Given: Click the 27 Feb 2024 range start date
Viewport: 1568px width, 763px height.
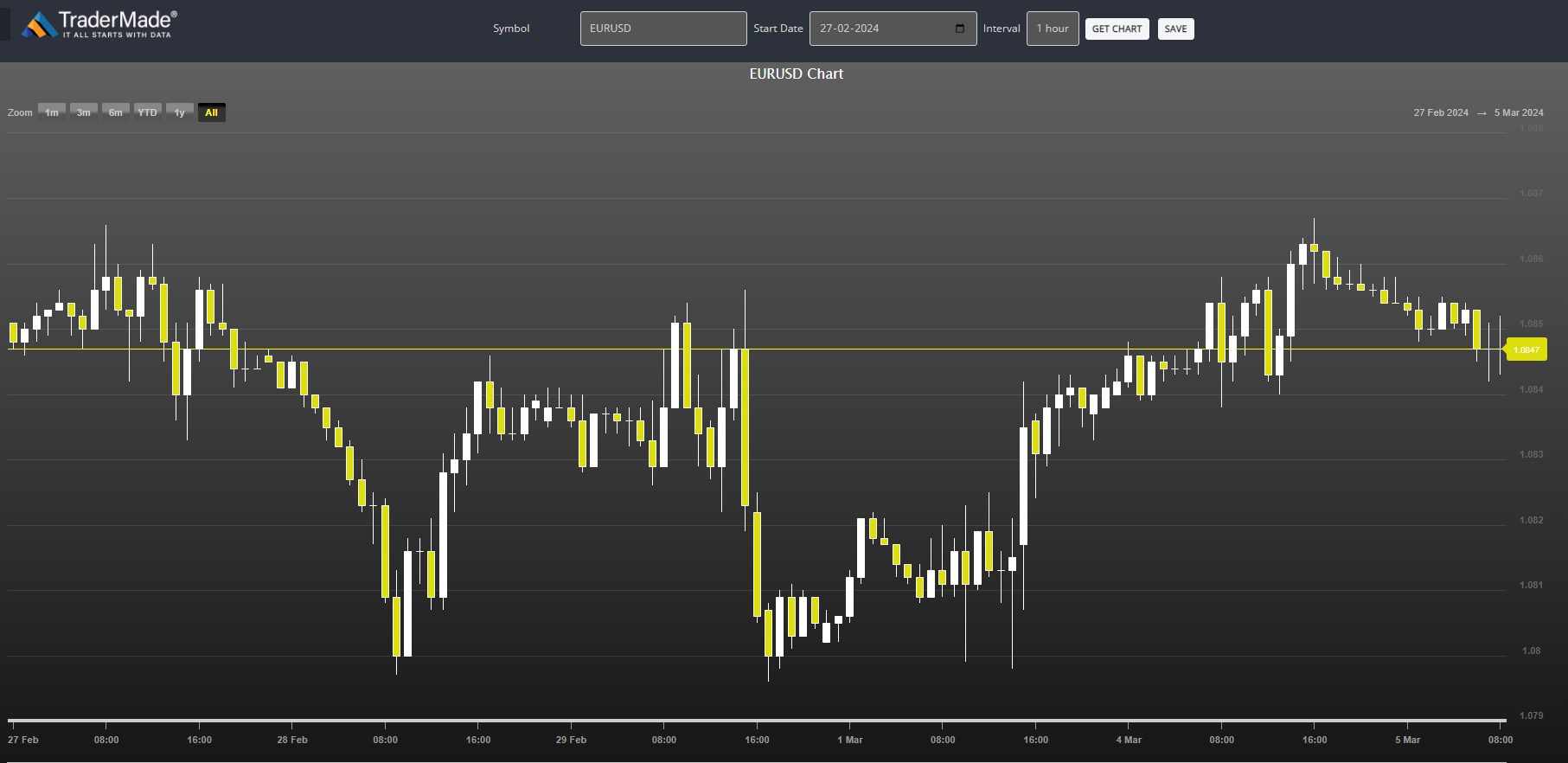Looking at the screenshot, I should [1441, 112].
